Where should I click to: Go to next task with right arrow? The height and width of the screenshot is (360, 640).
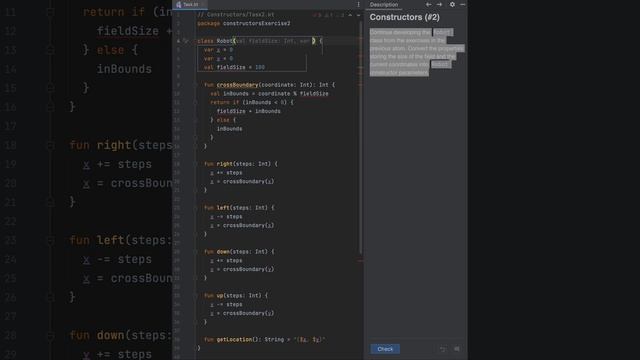tap(439, 4)
